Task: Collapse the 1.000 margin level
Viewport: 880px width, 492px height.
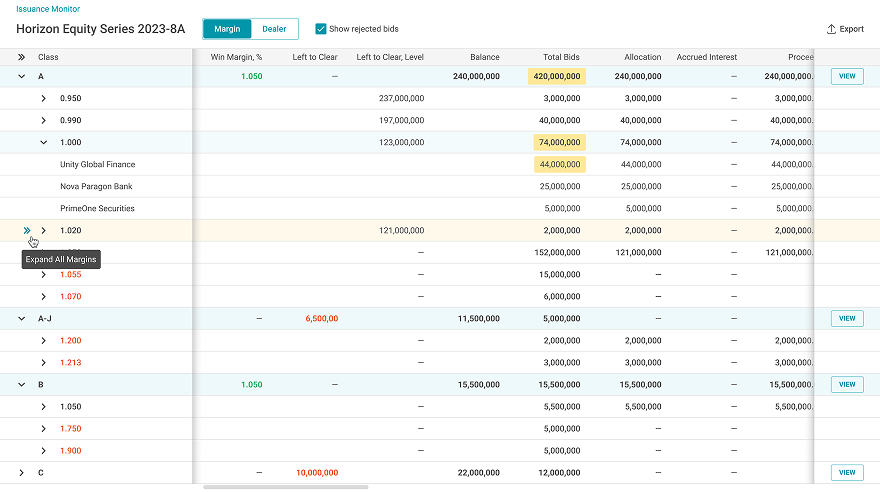Action: click(x=43, y=142)
